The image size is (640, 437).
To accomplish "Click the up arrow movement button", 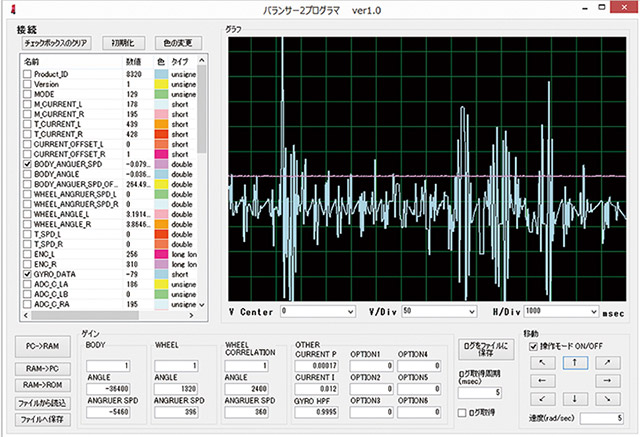I will tap(575, 362).
